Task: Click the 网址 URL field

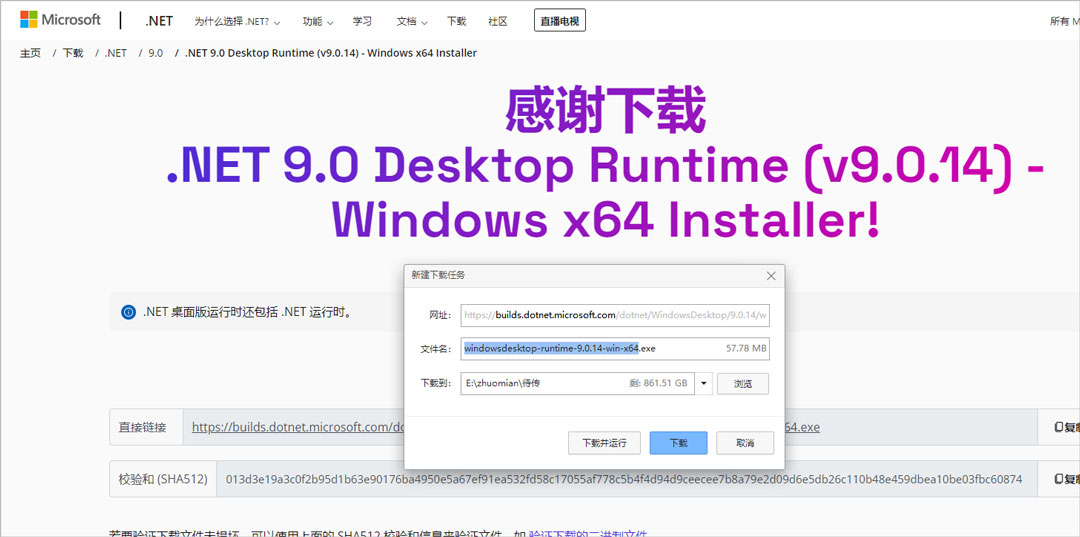Action: tap(614, 315)
